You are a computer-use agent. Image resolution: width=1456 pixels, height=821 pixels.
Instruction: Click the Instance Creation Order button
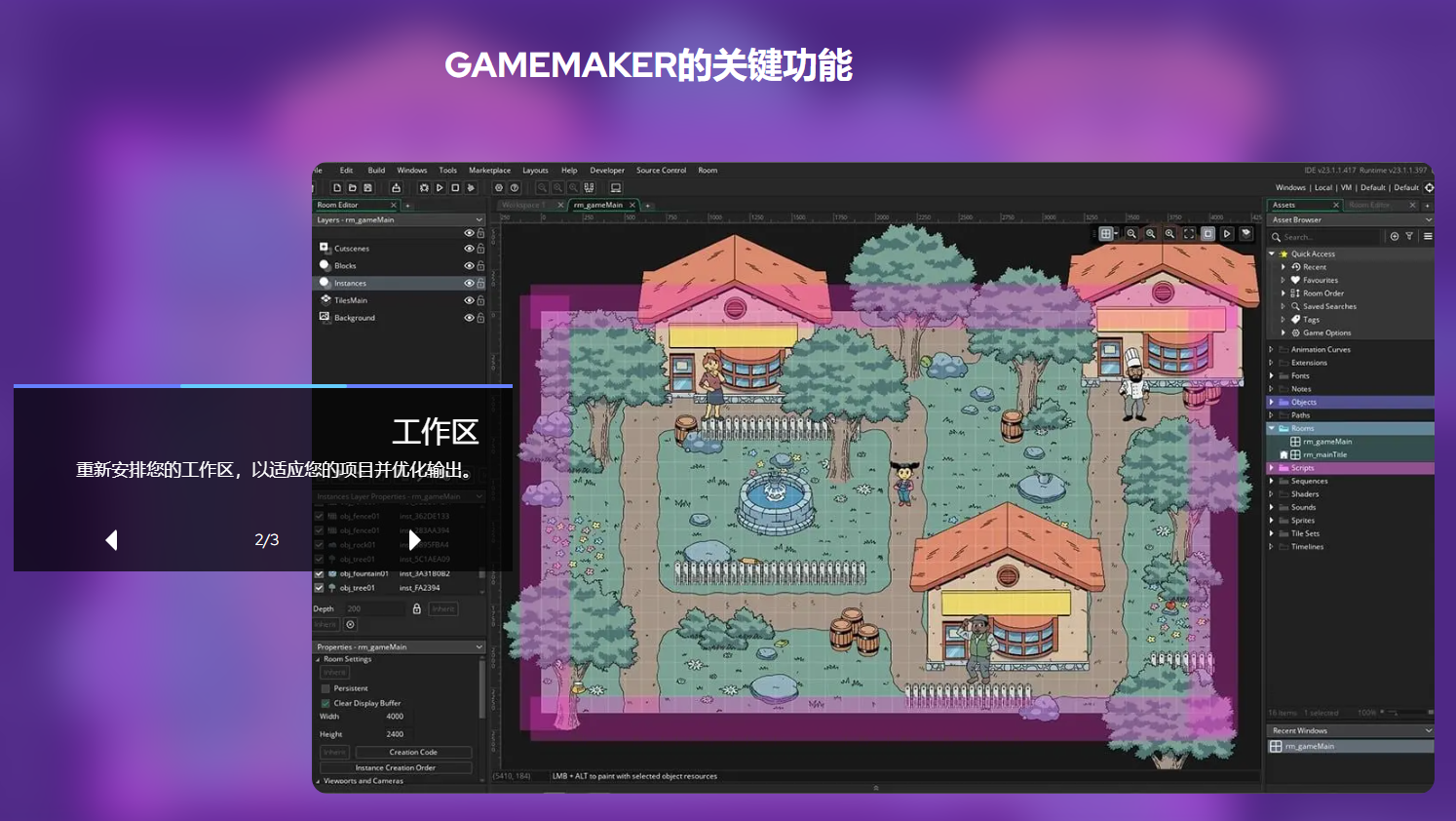click(x=396, y=767)
